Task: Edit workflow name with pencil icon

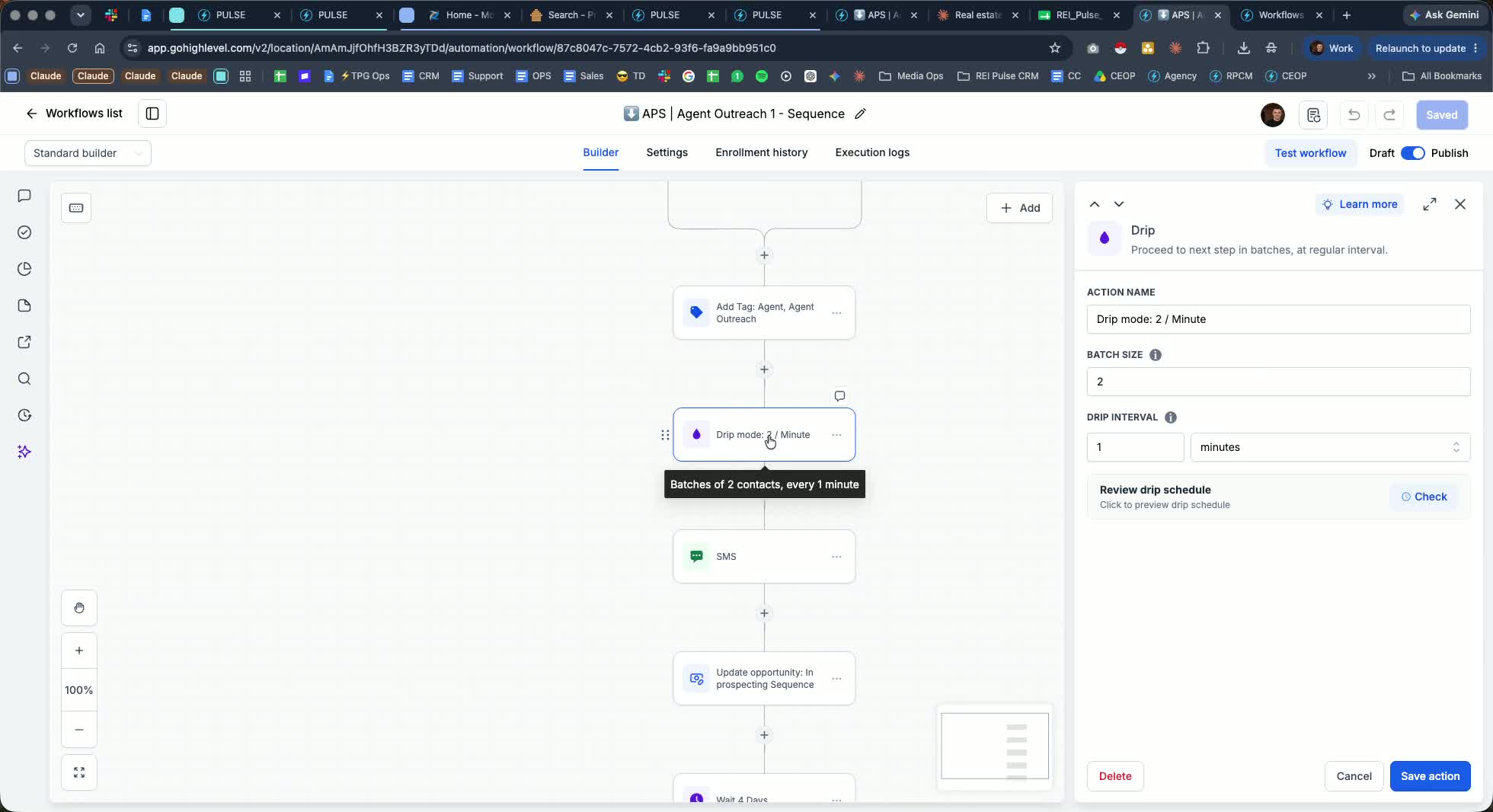Action: click(x=860, y=114)
